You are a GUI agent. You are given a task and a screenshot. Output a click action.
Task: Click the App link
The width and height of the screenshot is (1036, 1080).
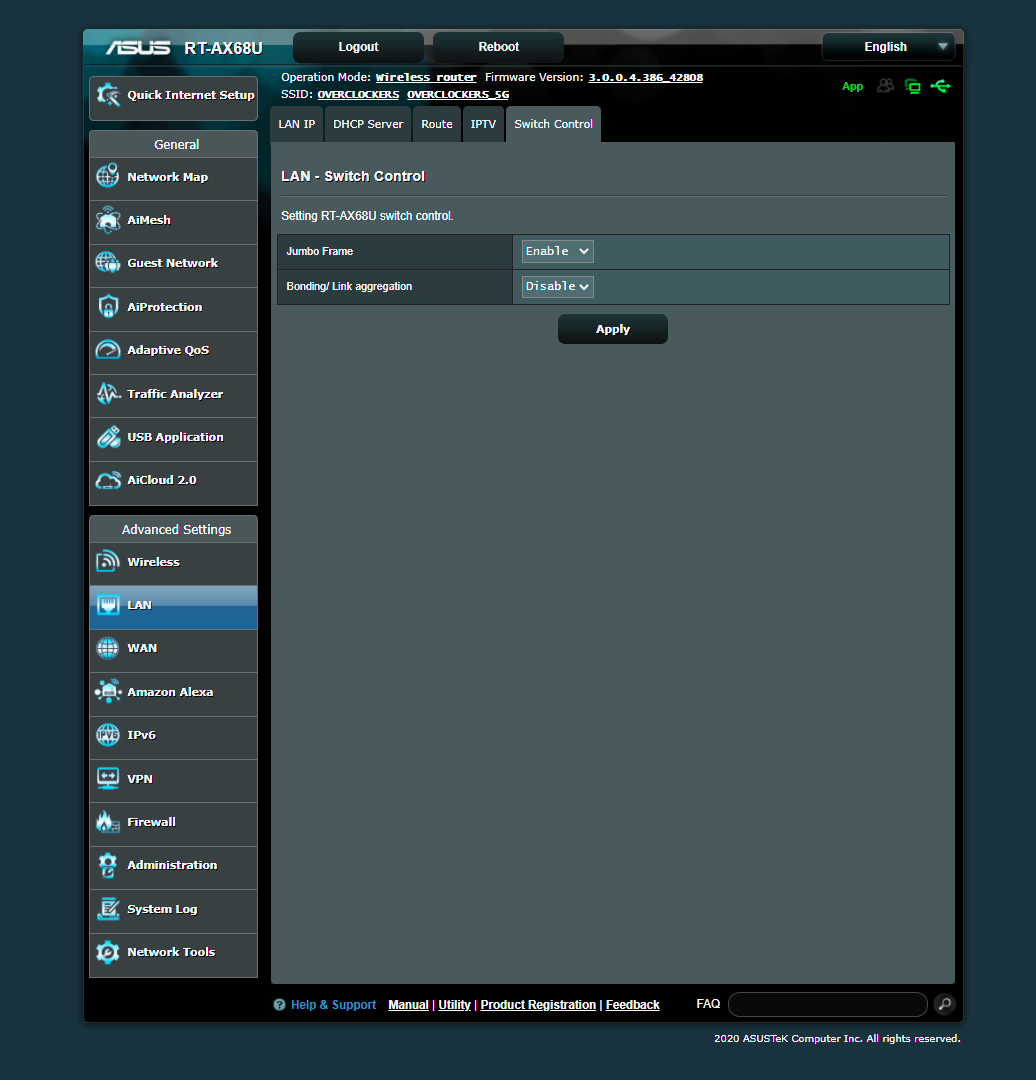point(852,86)
